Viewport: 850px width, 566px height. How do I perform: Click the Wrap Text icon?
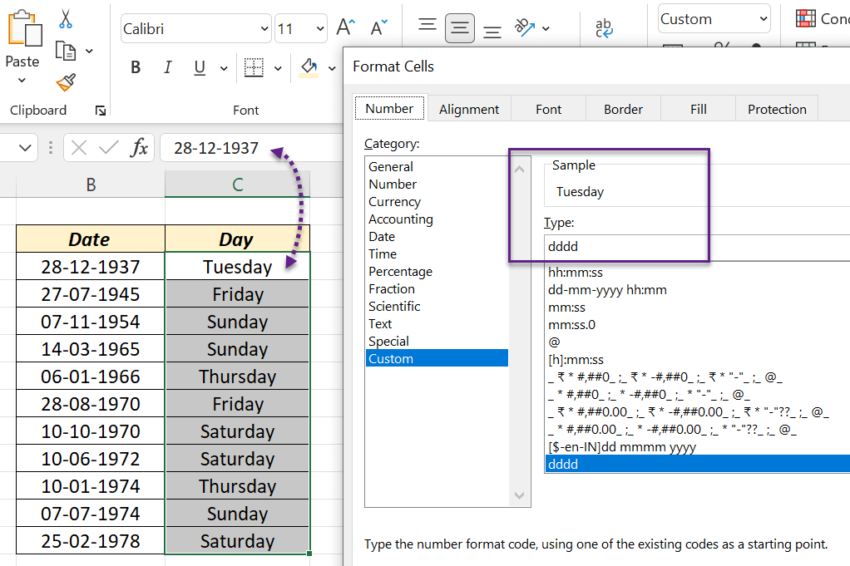pyautogui.click(x=604, y=28)
